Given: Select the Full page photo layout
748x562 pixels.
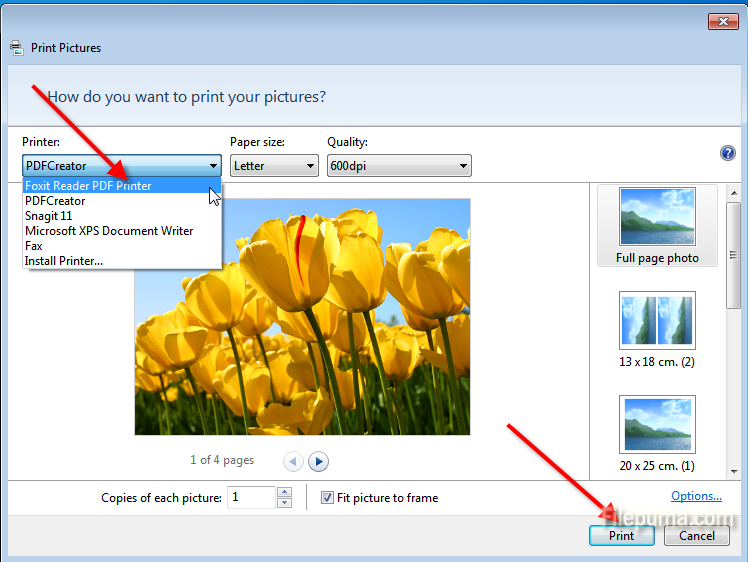Looking at the screenshot, I should pyautogui.click(x=657, y=225).
